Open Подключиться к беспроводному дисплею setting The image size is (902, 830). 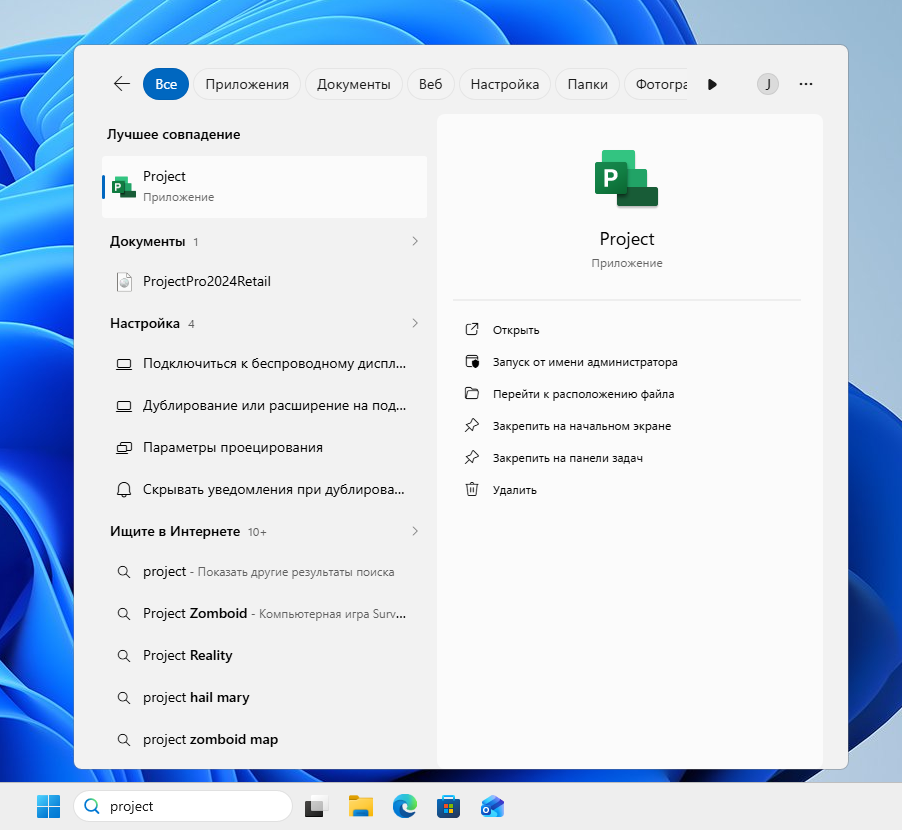264,364
